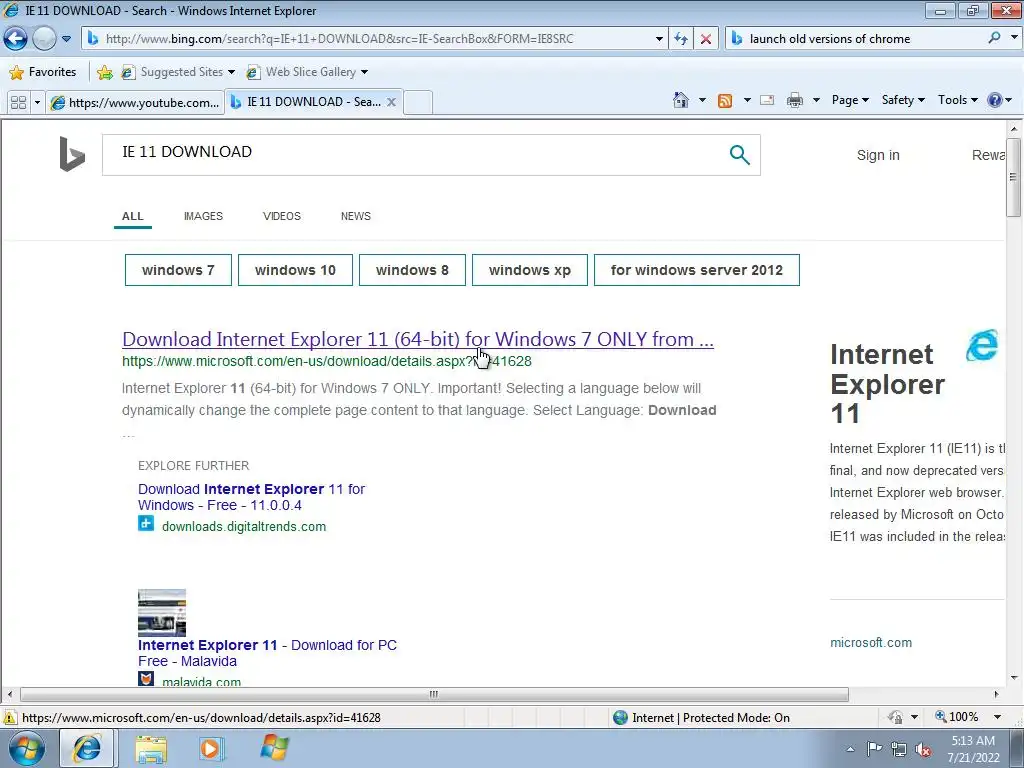
Task: Click the Quick Tabs grid icon
Action: pyautogui.click(x=18, y=103)
